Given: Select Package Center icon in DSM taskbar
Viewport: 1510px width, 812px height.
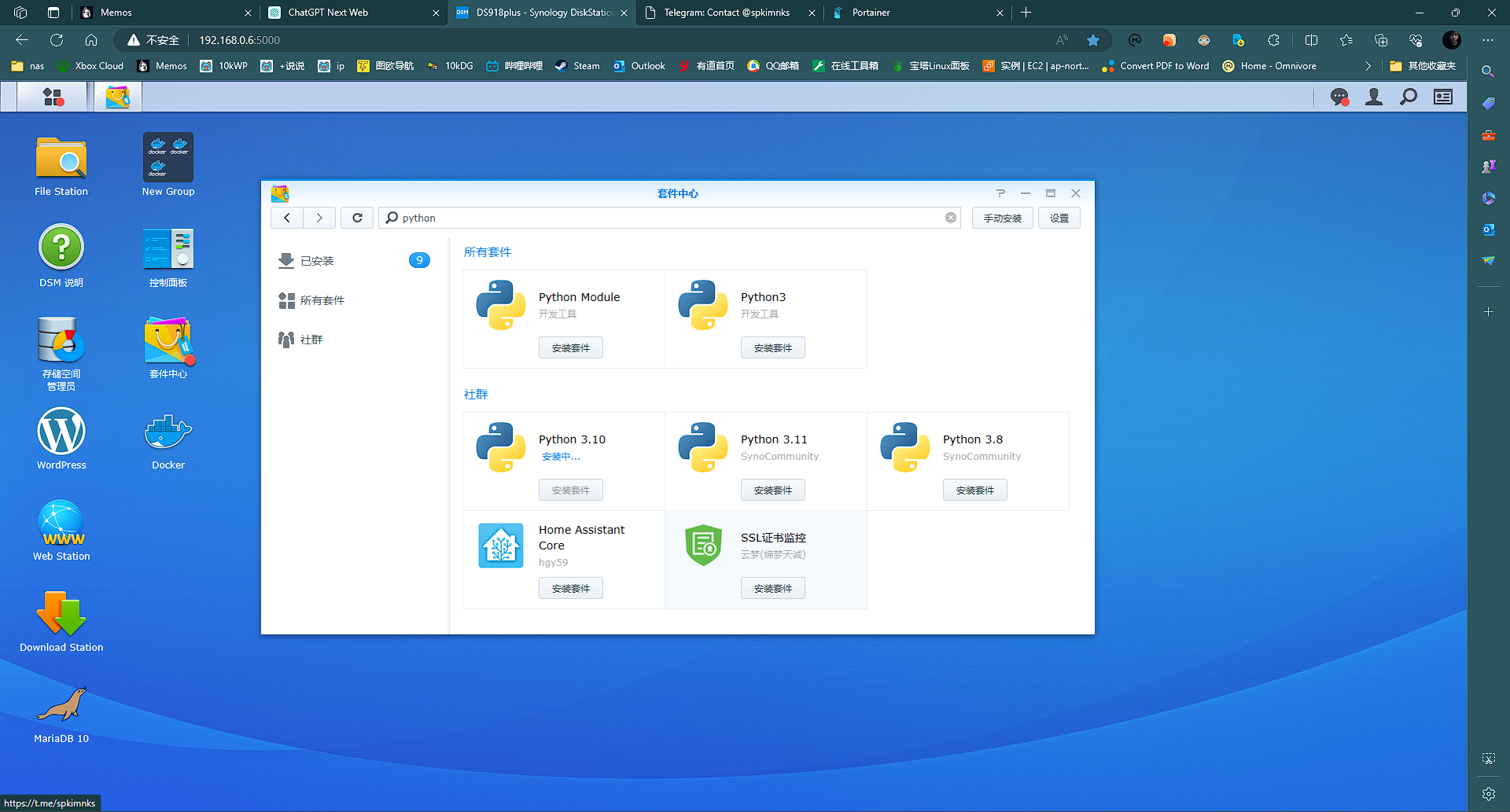Looking at the screenshot, I should (x=118, y=97).
